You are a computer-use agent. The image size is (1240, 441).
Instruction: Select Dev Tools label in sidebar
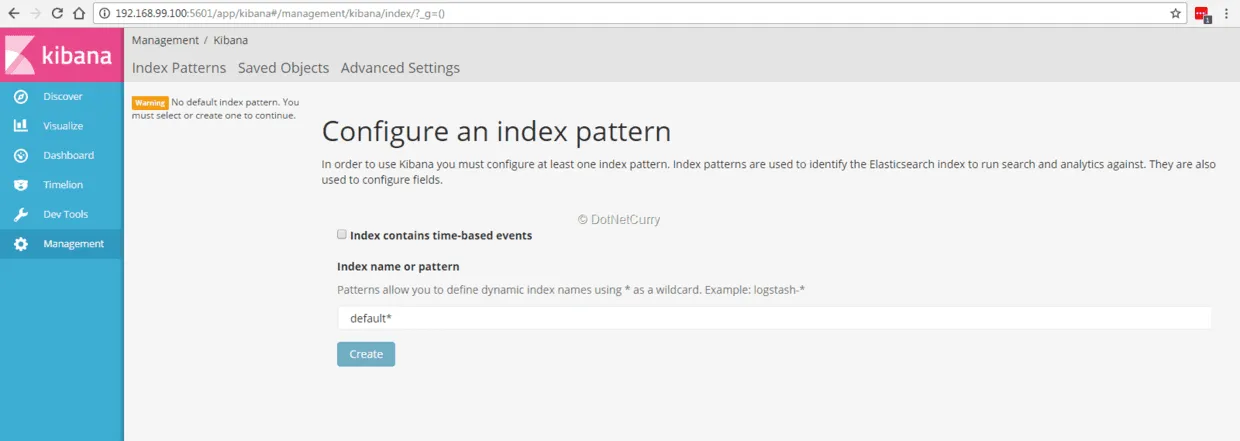coord(66,215)
